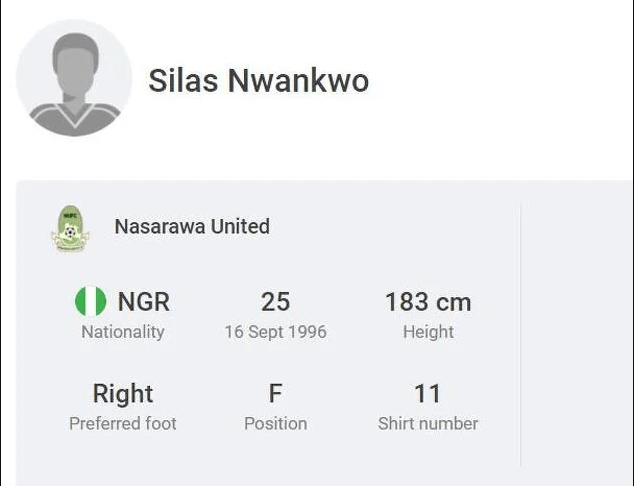The image size is (634, 486).
Task: Open the Nasarawa United club crest
Action: 70,228
